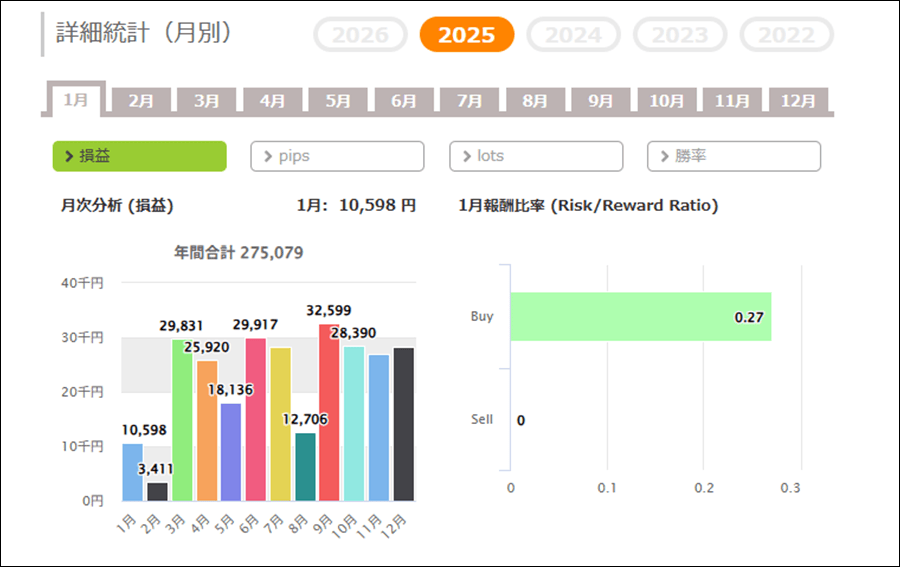Click the blue 1月 bar showing 10,598

132,472
